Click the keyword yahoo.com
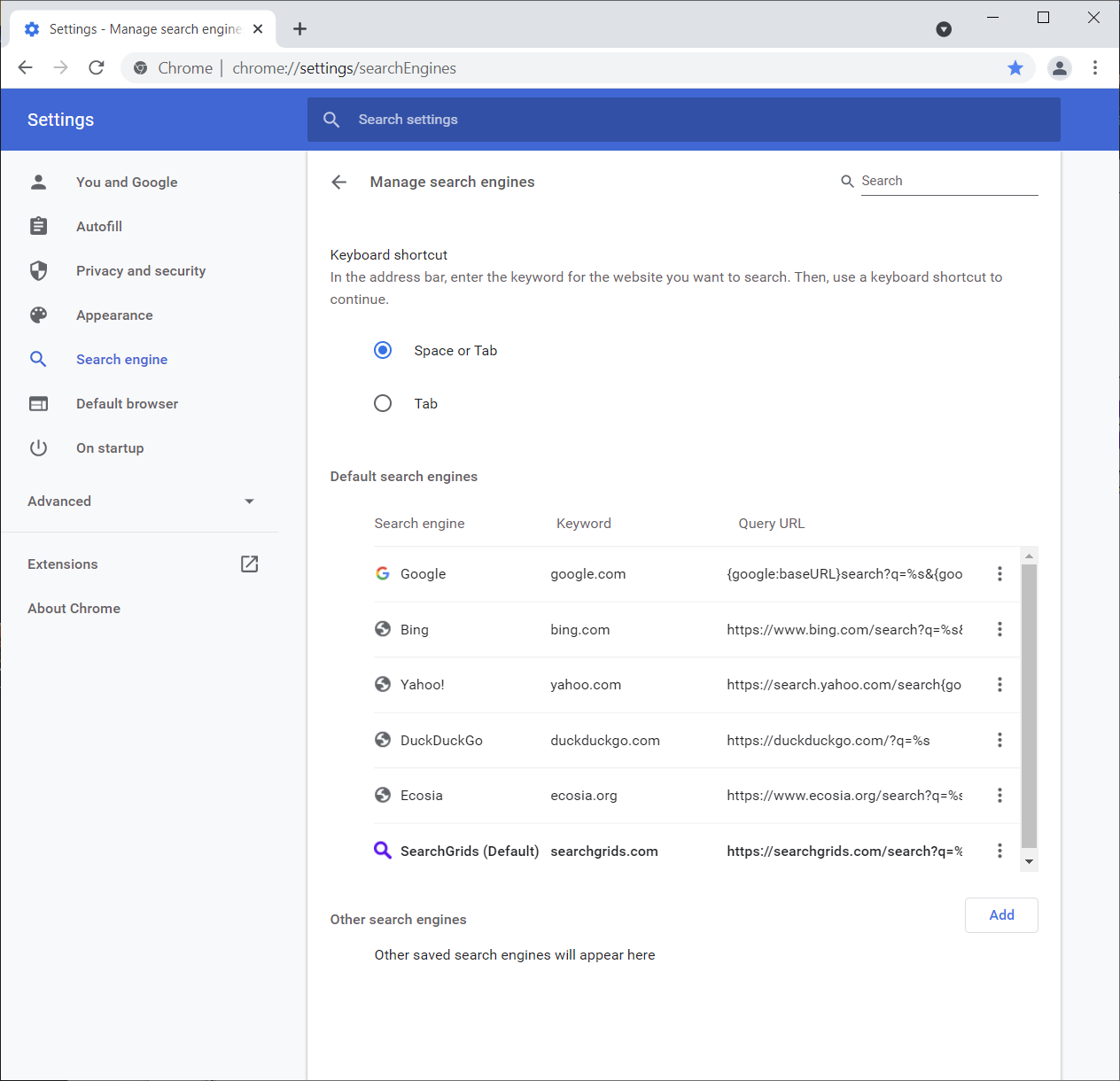Viewport: 1120px width, 1081px height. click(586, 684)
